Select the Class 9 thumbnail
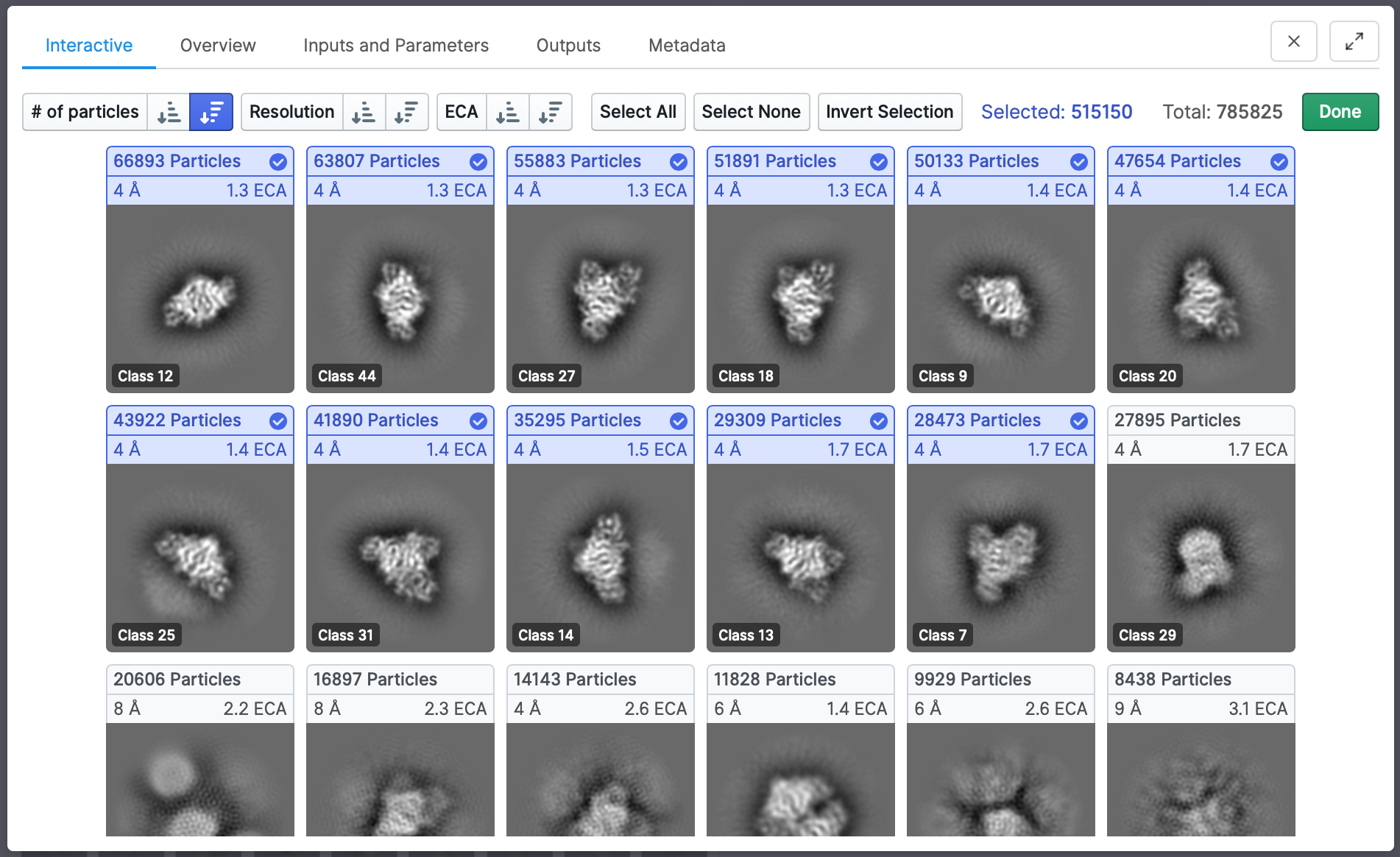The height and width of the screenshot is (857, 1400). (x=1001, y=299)
